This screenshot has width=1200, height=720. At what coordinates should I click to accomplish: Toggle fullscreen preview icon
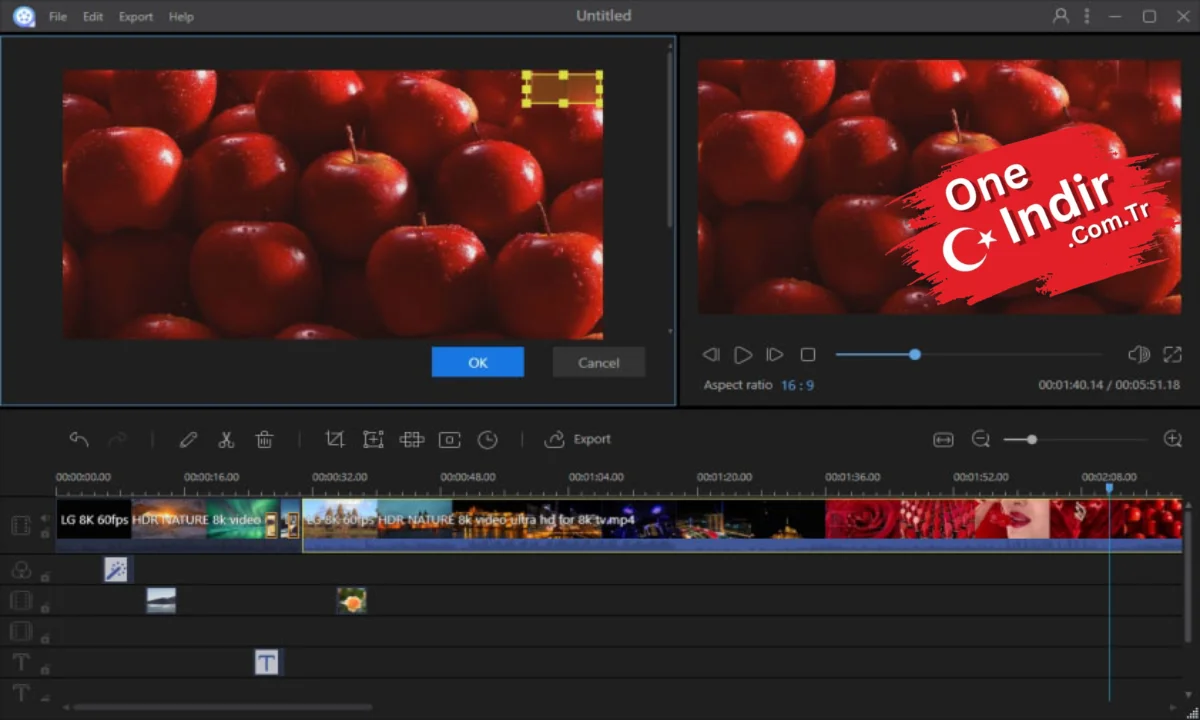click(x=1173, y=355)
